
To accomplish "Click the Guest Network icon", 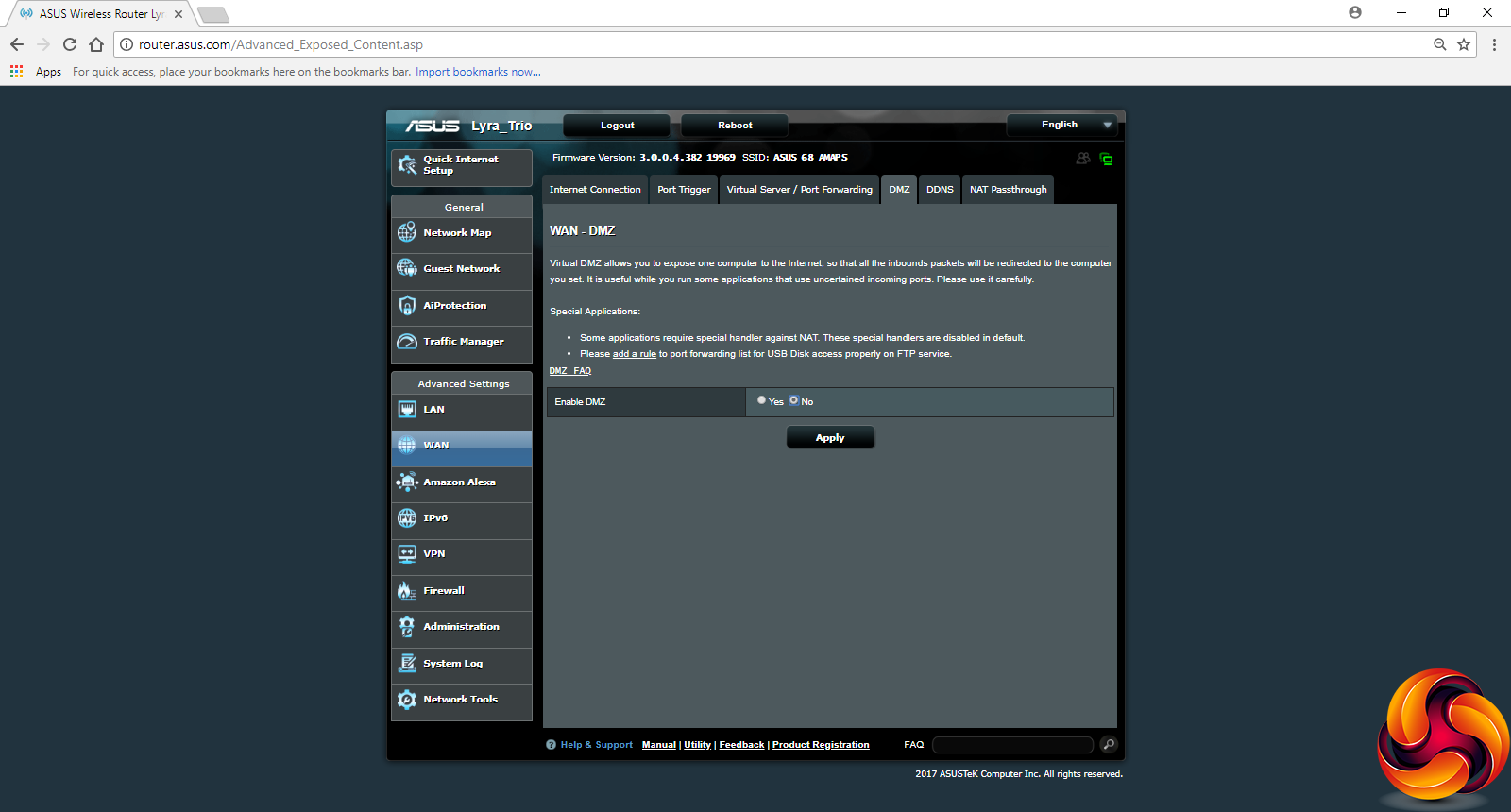I will [x=407, y=268].
